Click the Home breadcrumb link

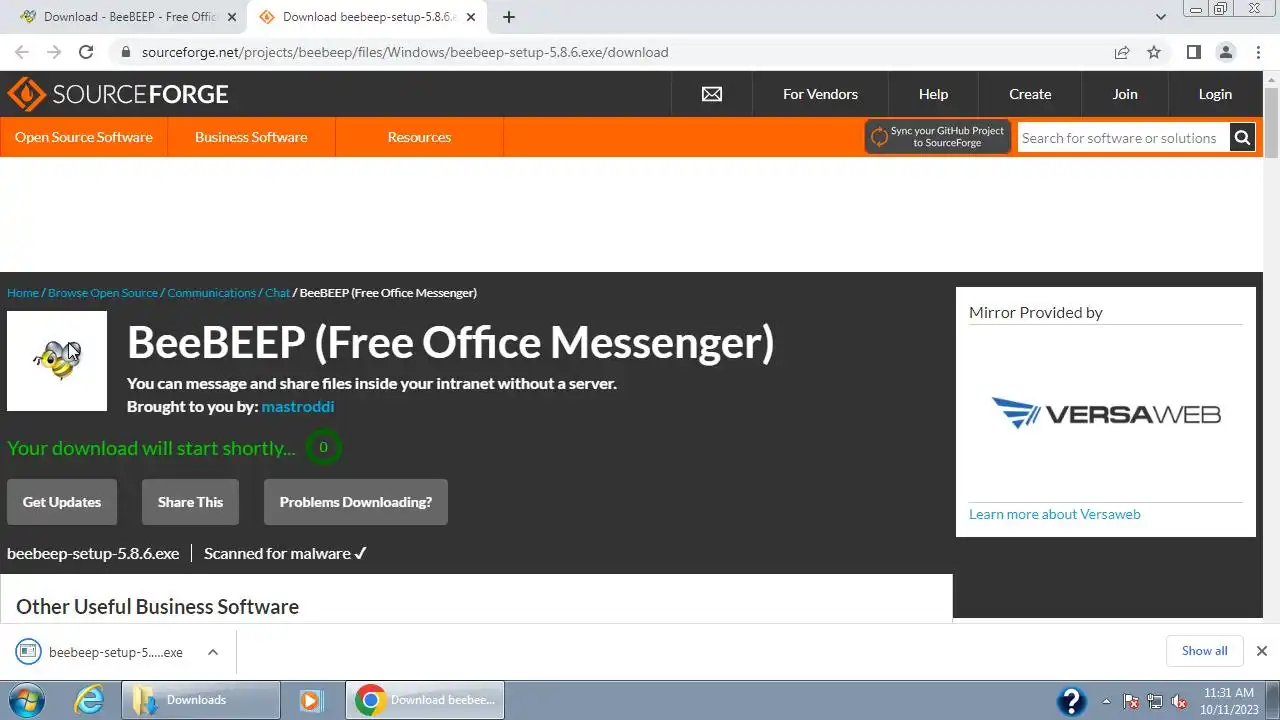[x=23, y=293]
